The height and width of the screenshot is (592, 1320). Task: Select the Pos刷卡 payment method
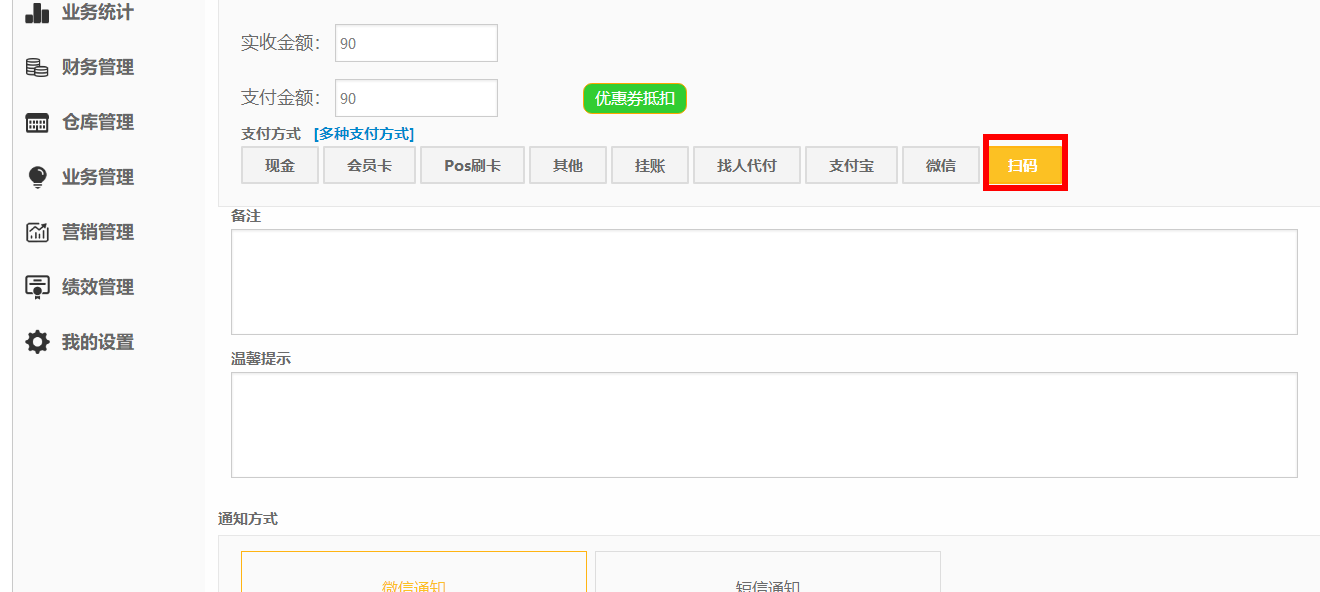[x=472, y=166]
